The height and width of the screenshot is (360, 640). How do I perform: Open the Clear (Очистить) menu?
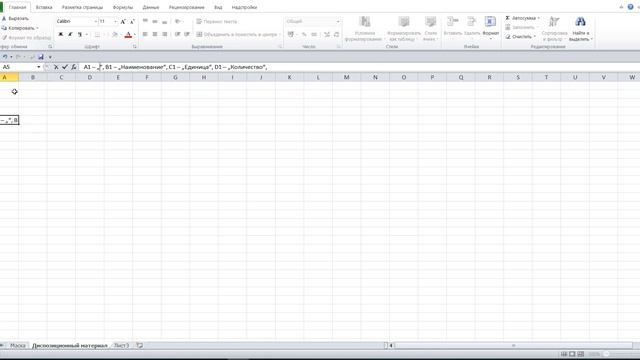(520, 37)
